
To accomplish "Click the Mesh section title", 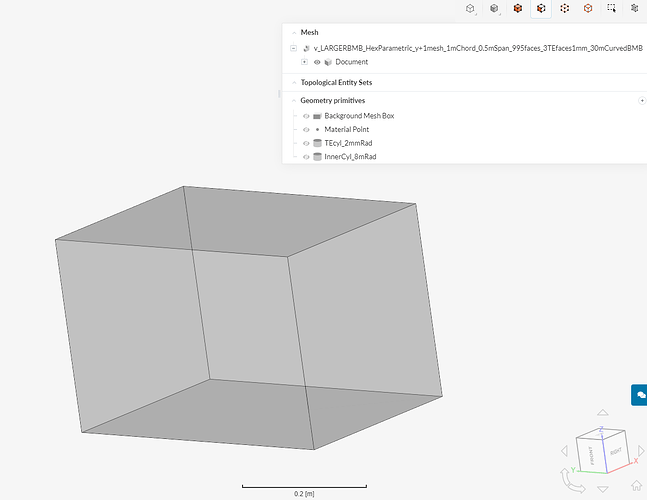I will click(309, 33).
